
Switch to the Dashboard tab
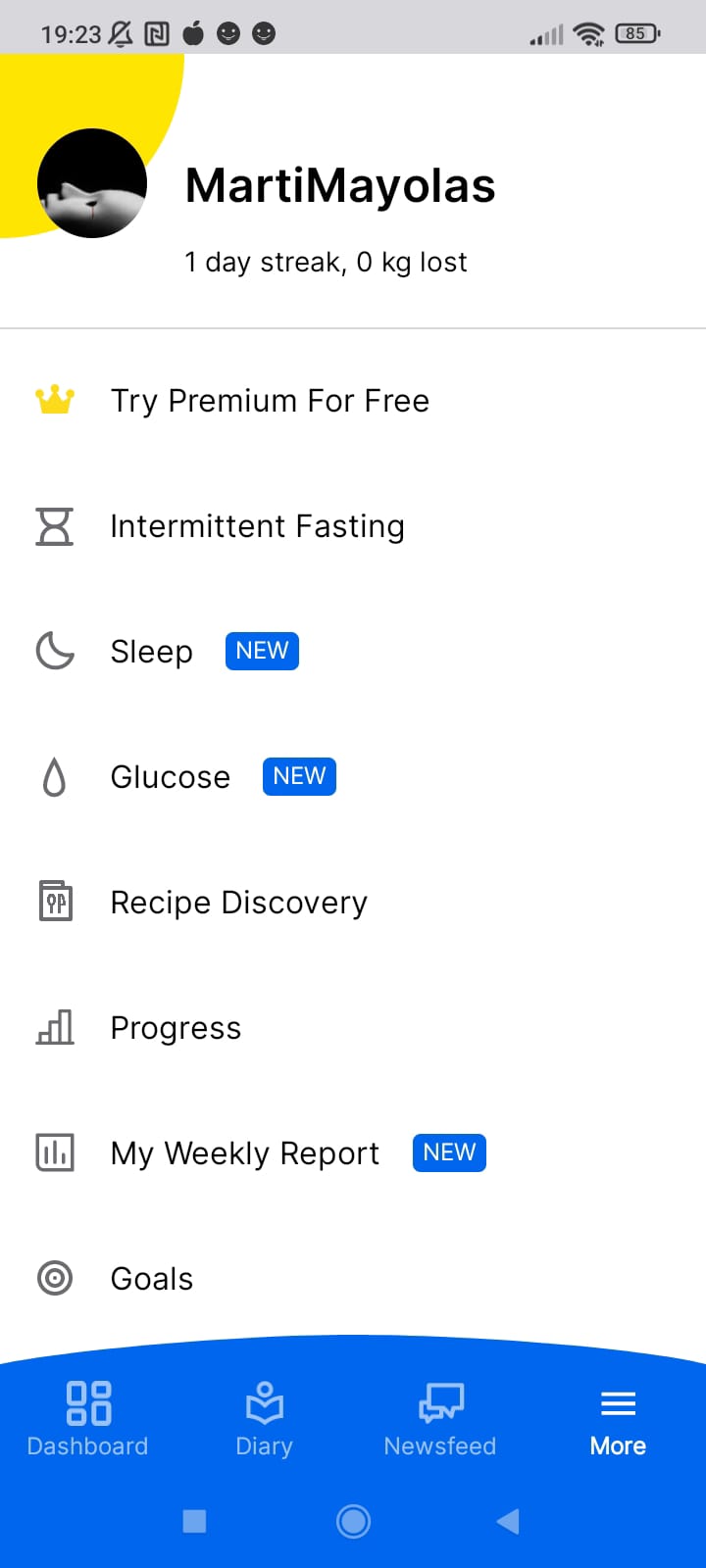(88, 1417)
